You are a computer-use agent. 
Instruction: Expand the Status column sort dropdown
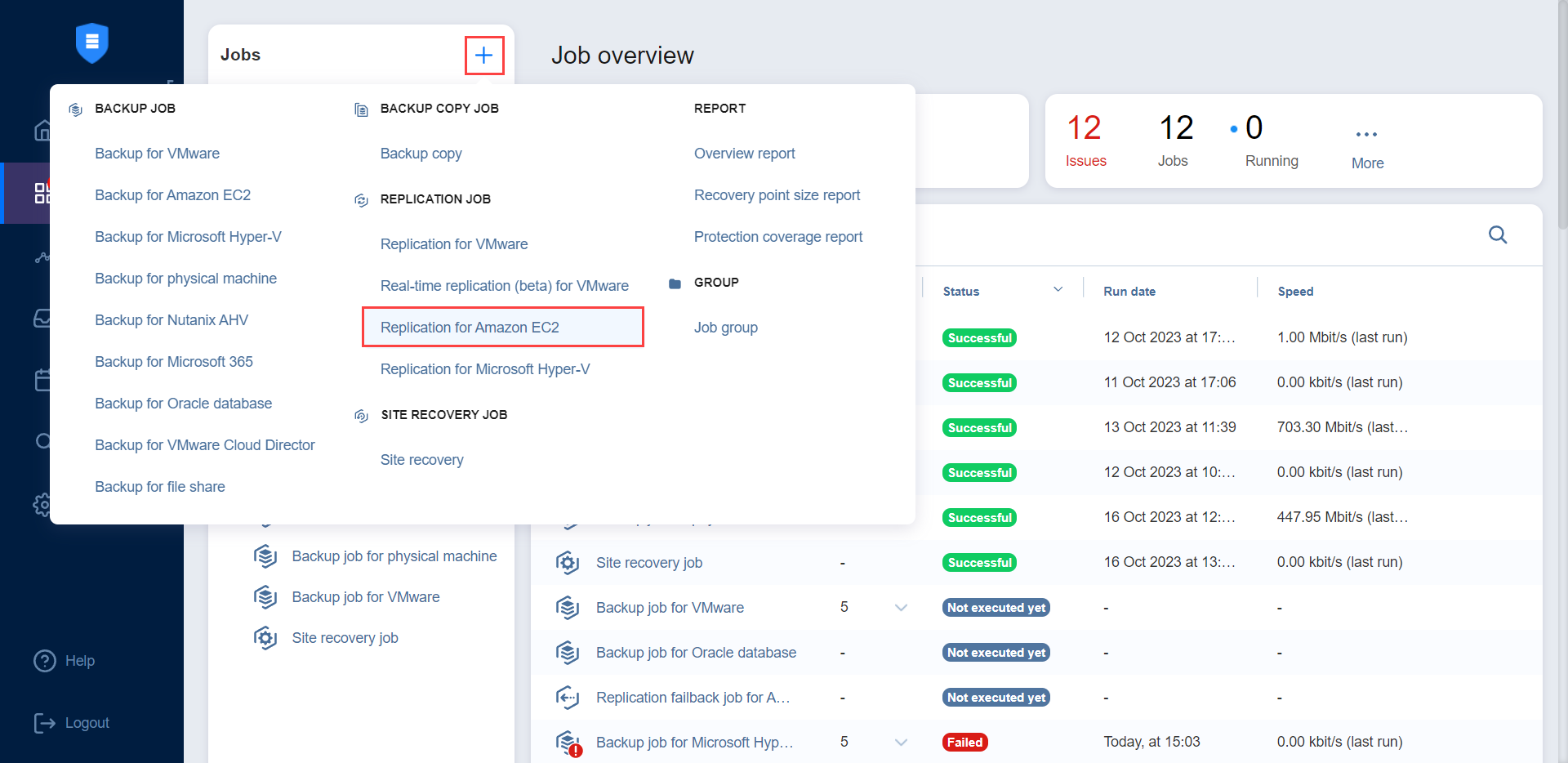tap(1058, 290)
